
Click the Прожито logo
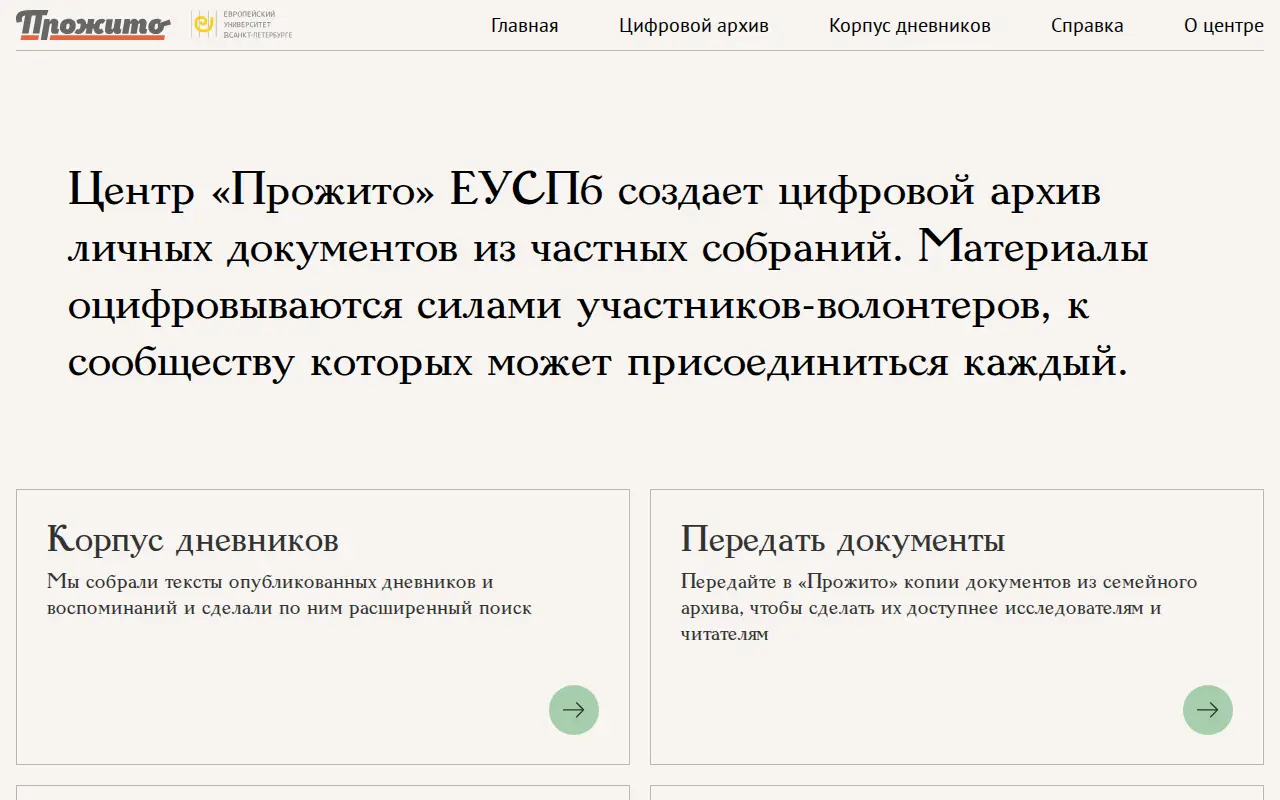click(x=93, y=25)
